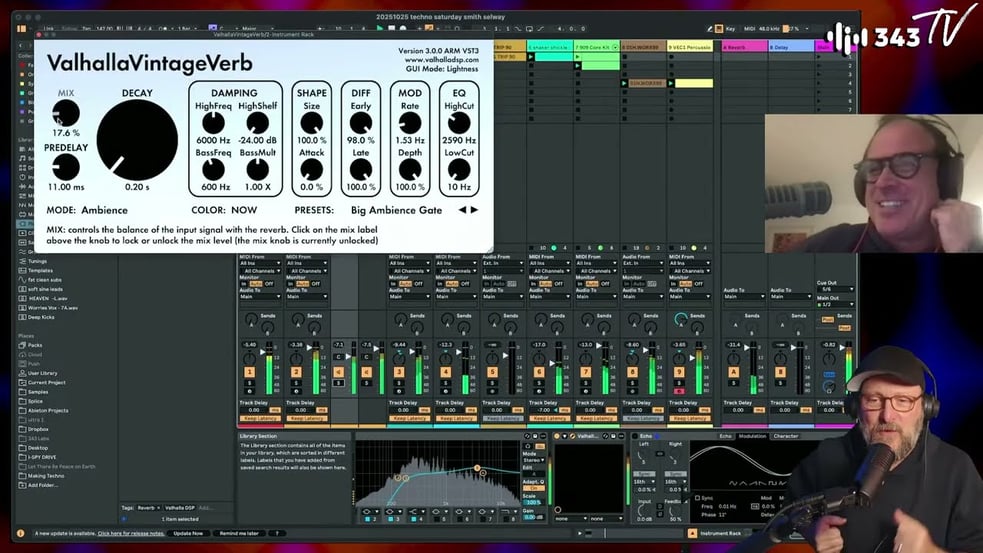This screenshot has width=983, height=553.
Task: Open Packs in the browser Places
Action: point(35,345)
